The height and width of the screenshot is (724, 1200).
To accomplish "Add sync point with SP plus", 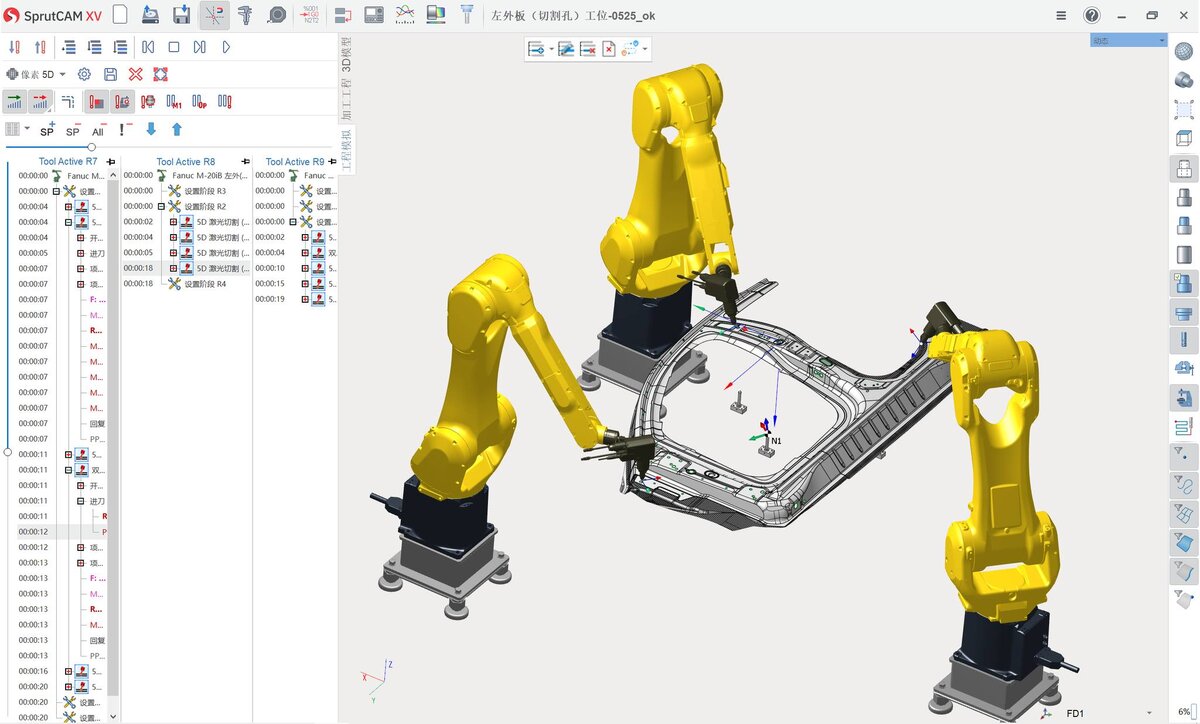I will (47, 129).
